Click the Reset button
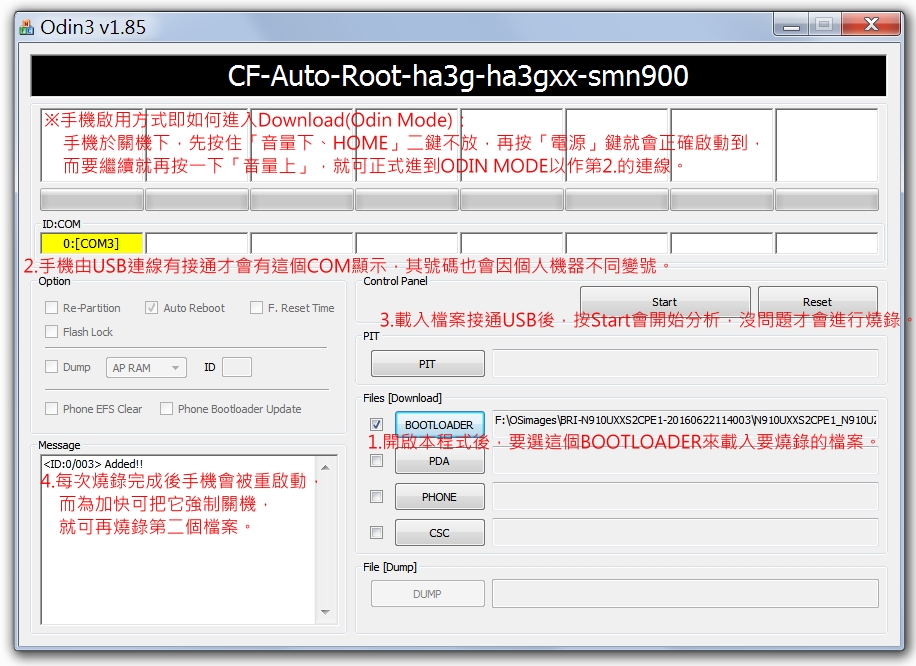Viewport: 916px width, 666px height. [x=817, y=301]
